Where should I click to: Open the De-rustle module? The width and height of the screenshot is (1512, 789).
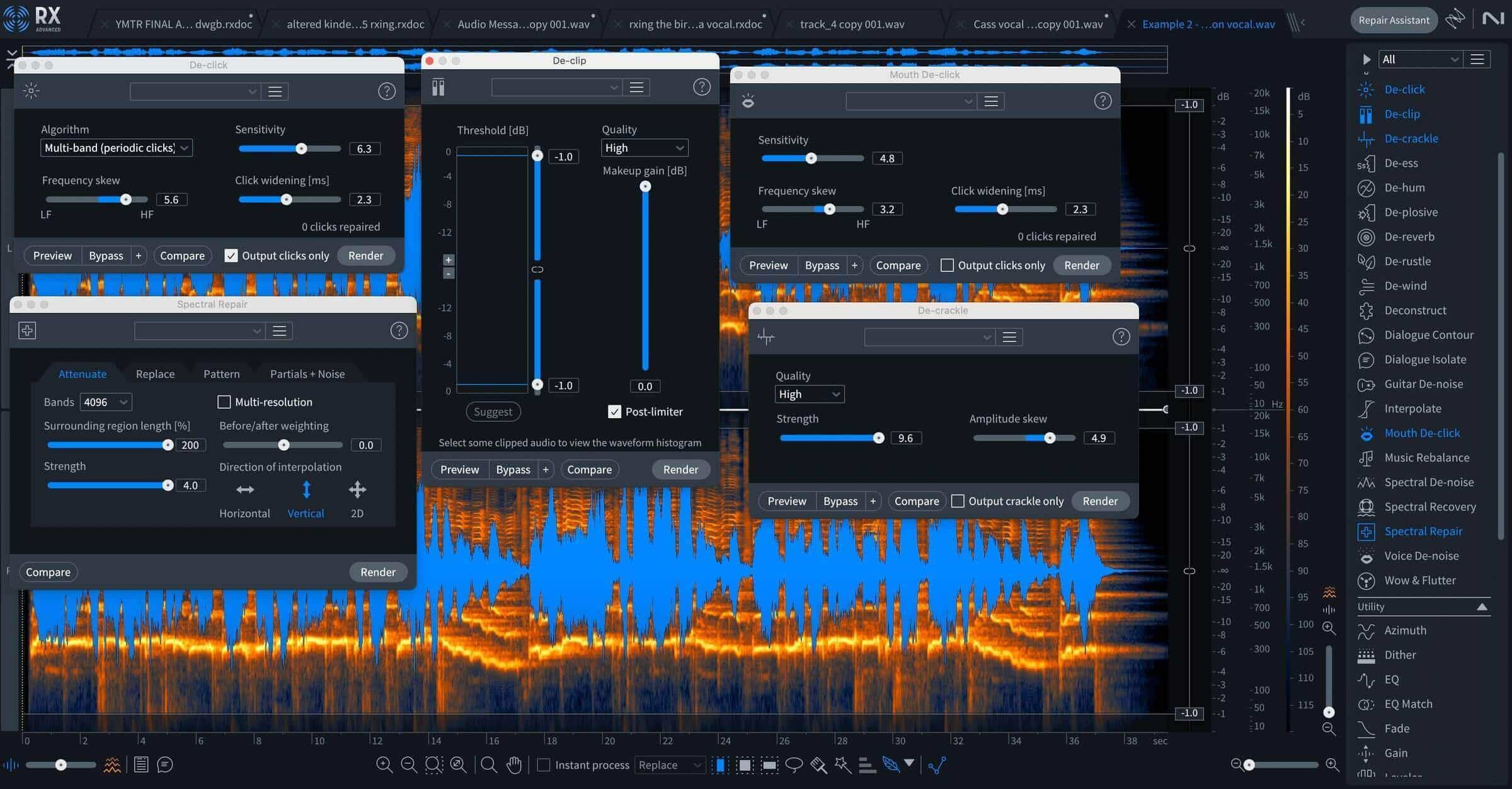[x=1407, y=261]
